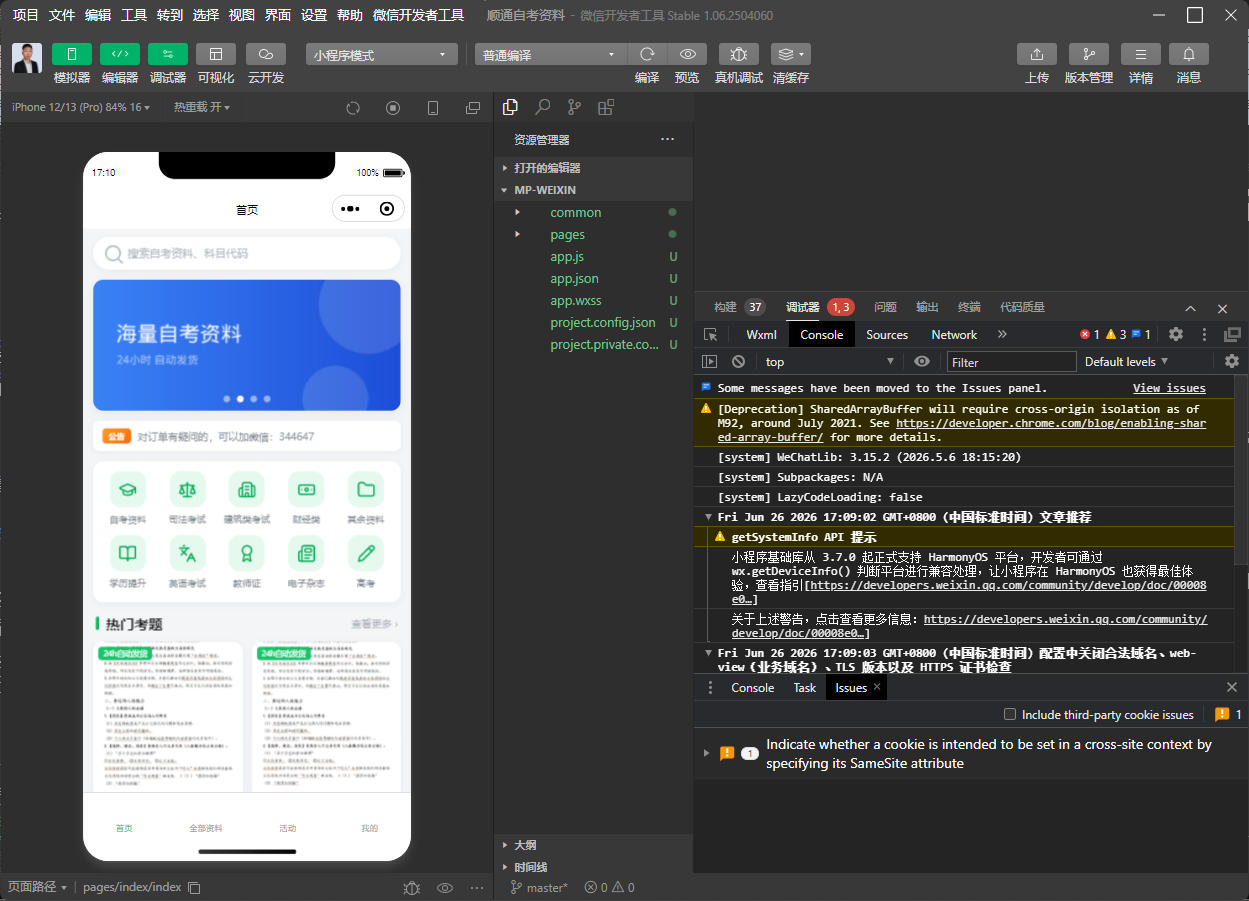The width and height of the screenshot is (1249, 901).
Task: Open the iPhone 12/13 (Pro) device dropdown
Action: point(81,107)
